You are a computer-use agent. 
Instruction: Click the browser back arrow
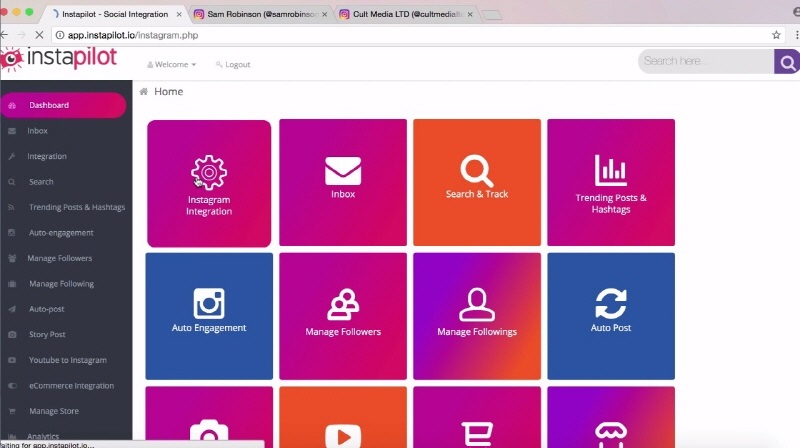pos(4,35)
